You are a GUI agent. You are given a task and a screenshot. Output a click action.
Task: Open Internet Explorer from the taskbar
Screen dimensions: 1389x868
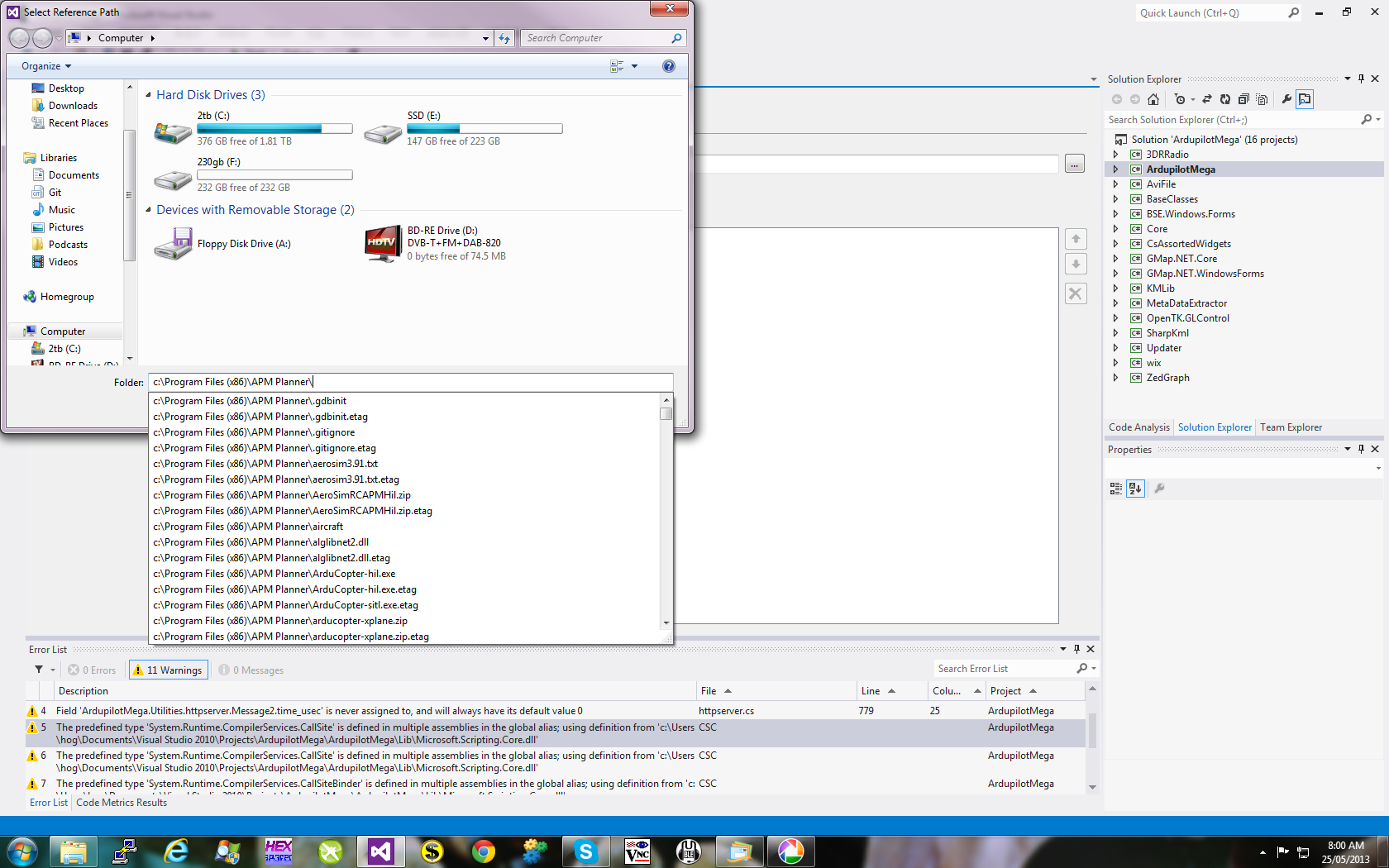click(x=176, y=851)
